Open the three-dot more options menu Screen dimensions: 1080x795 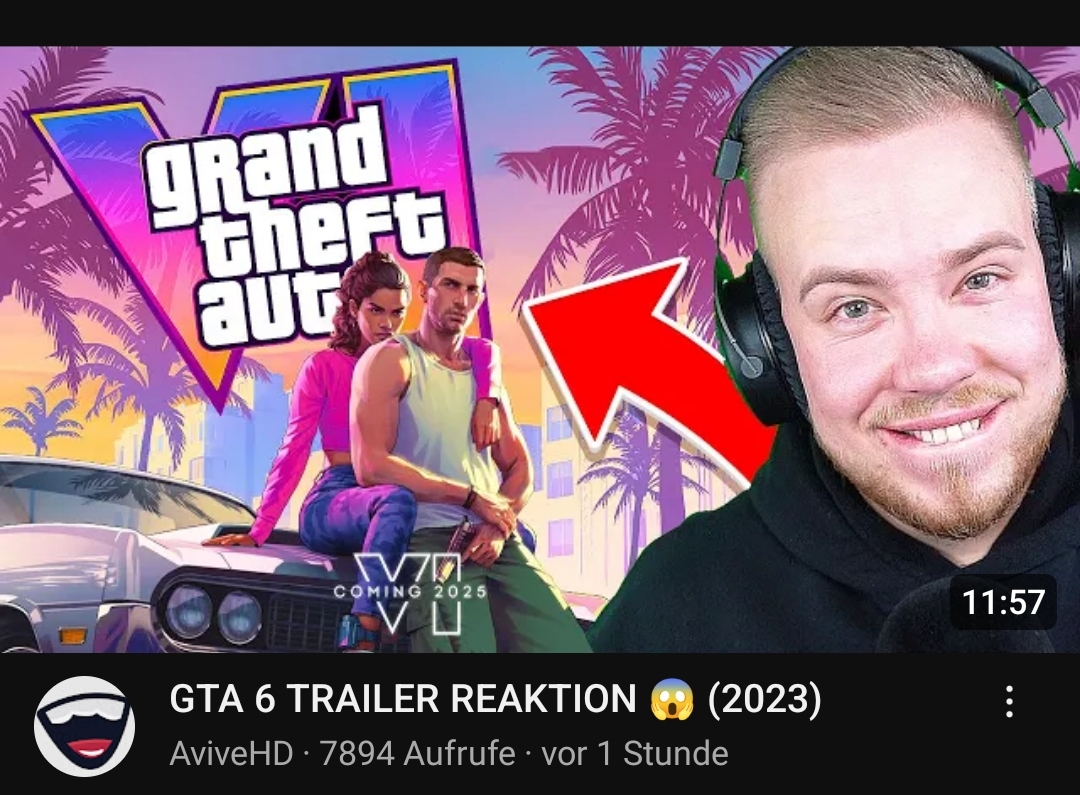1009,701
